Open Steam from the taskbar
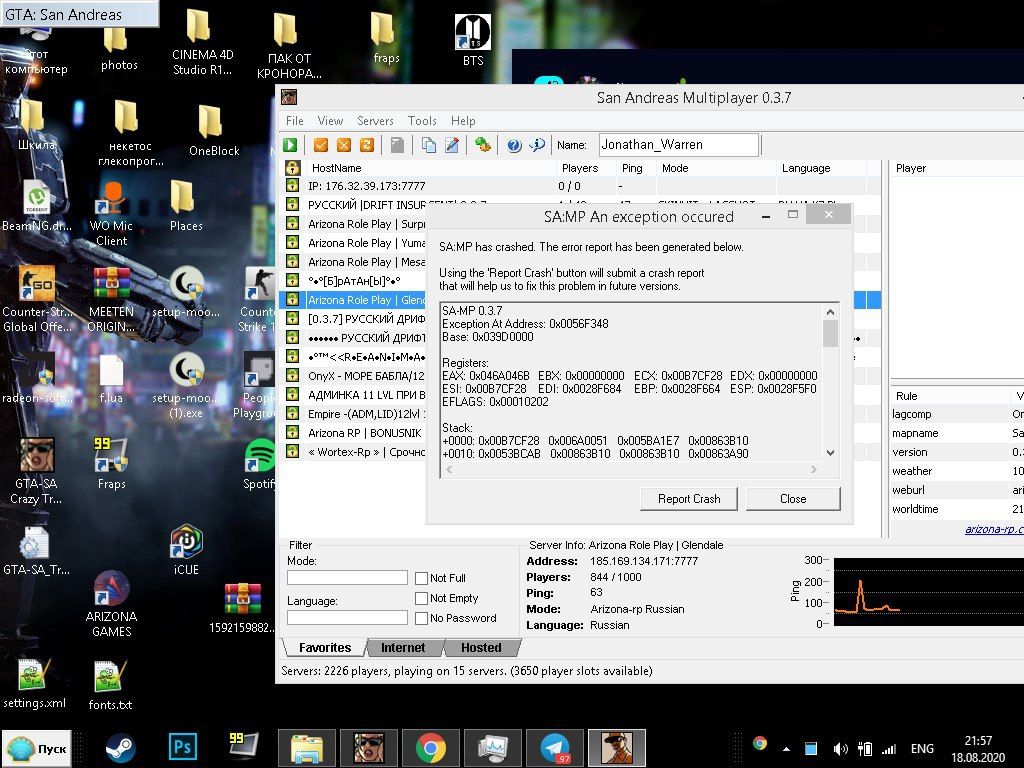Viewport: 1024px width, 768px height. pyautogui.click(x=121, y=747)
